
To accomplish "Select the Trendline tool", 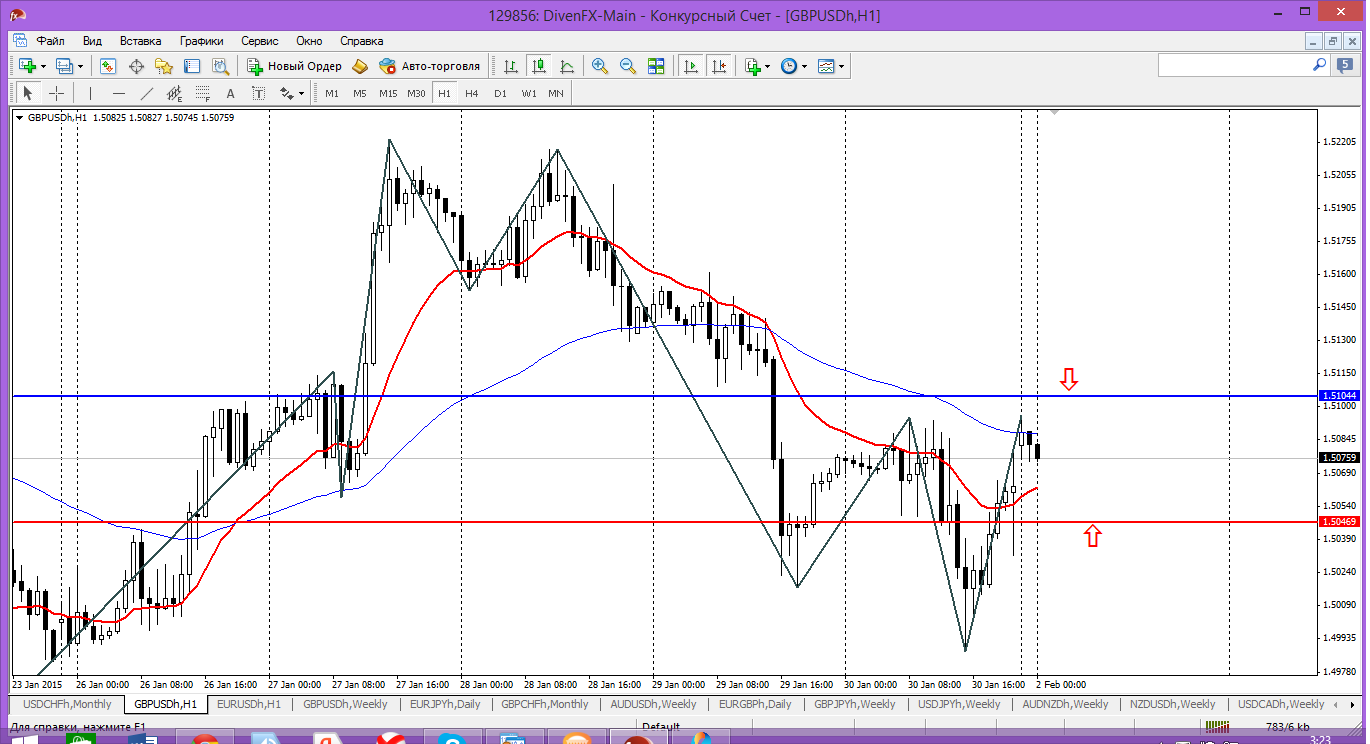I will pos(147,93).
